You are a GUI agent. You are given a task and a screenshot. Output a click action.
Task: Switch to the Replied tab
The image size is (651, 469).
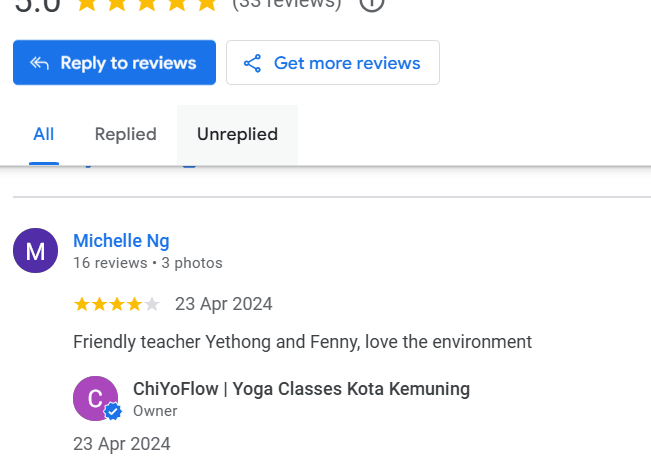125,134
